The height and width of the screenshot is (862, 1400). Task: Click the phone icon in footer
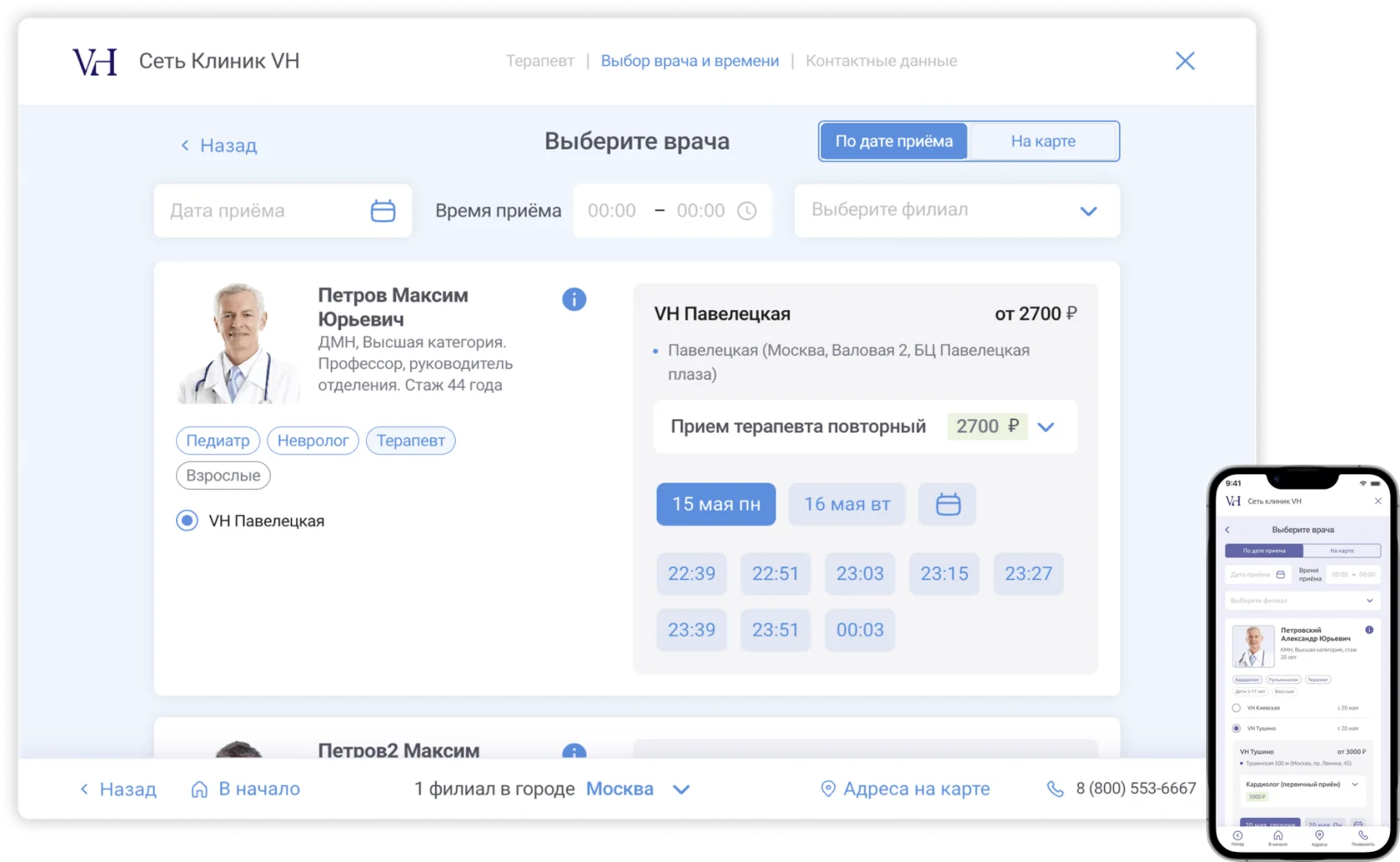pos(1055,789)
